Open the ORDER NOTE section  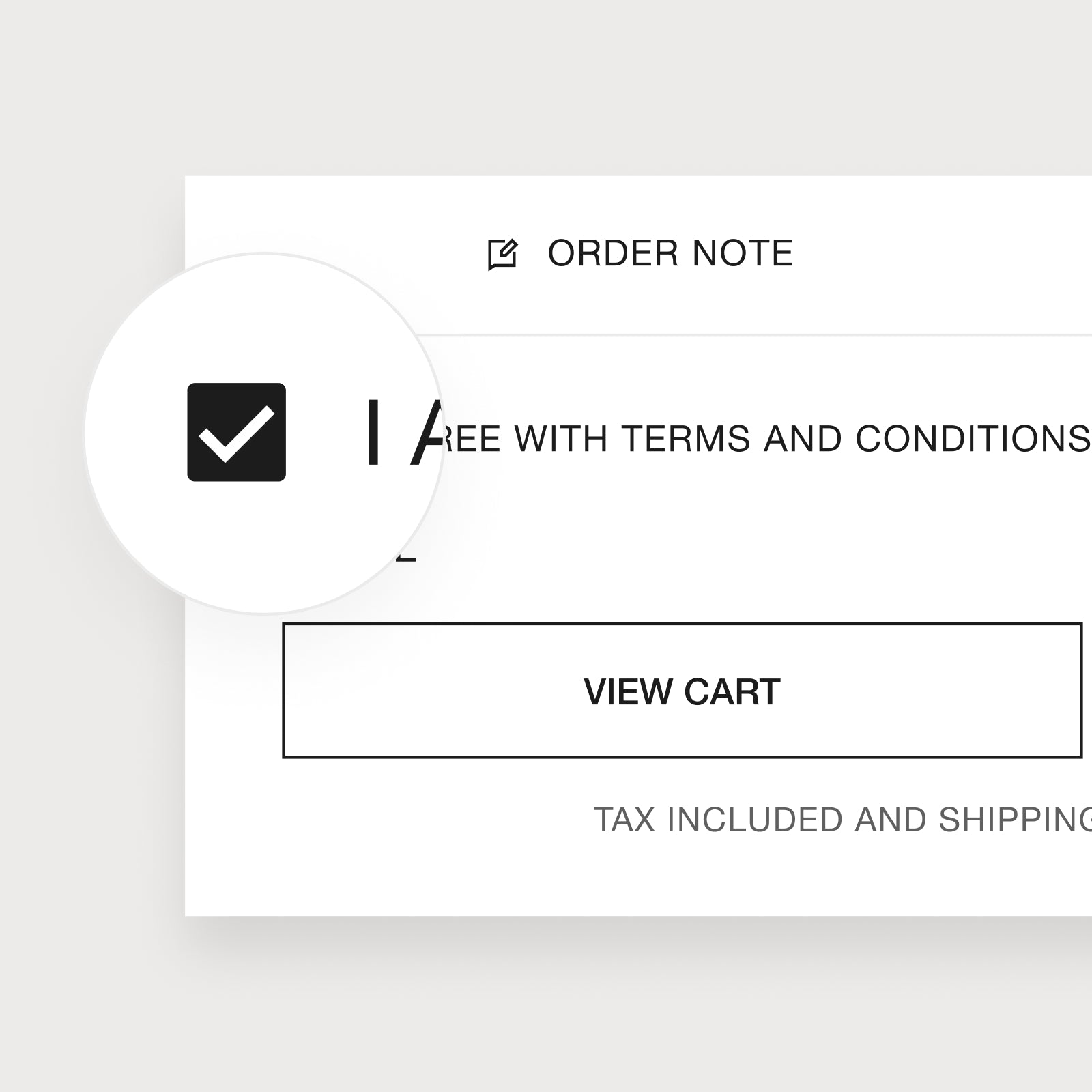point(640,253)
